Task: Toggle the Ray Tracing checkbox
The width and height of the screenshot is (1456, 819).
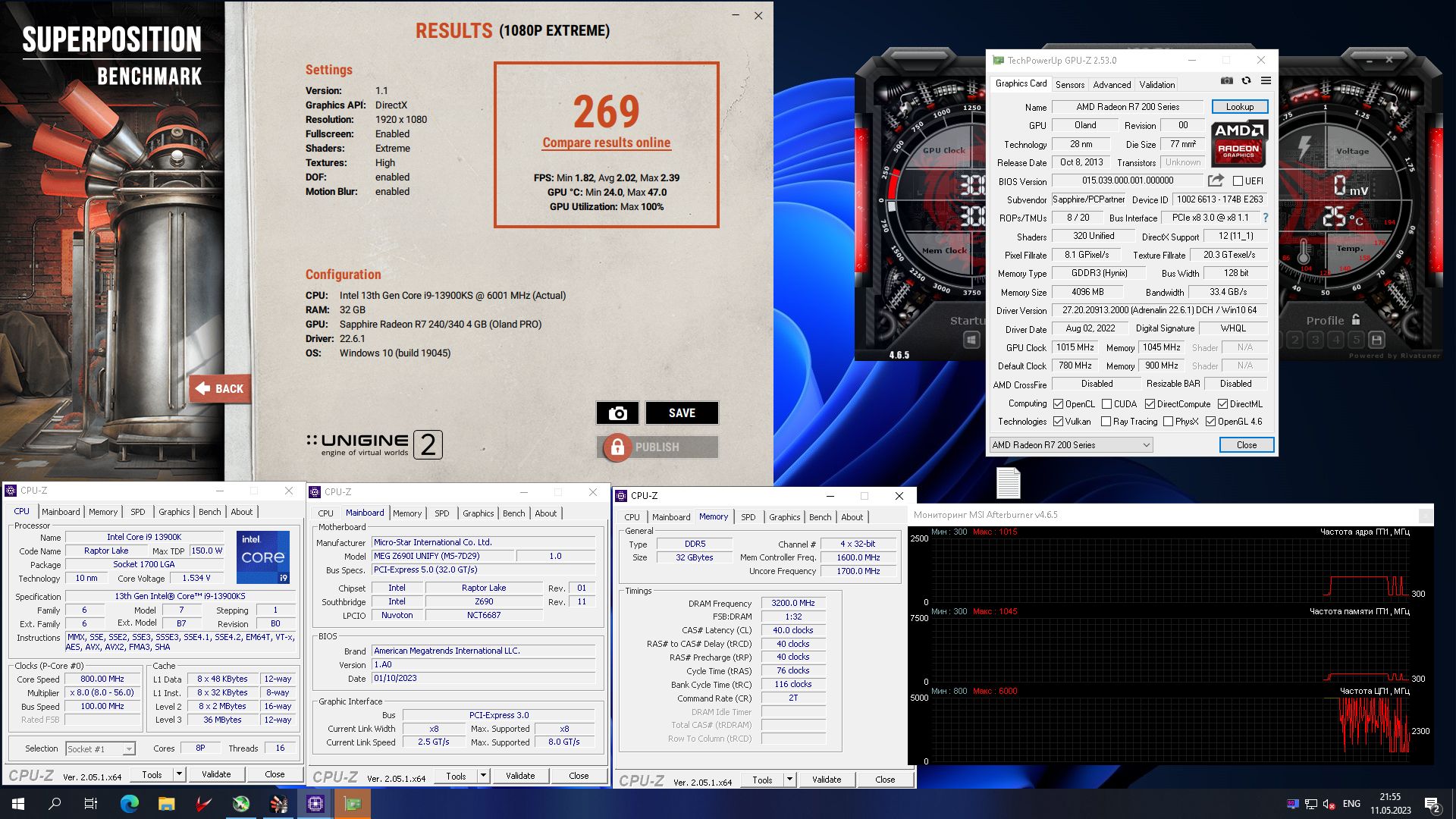Action: click(1106, 422)
